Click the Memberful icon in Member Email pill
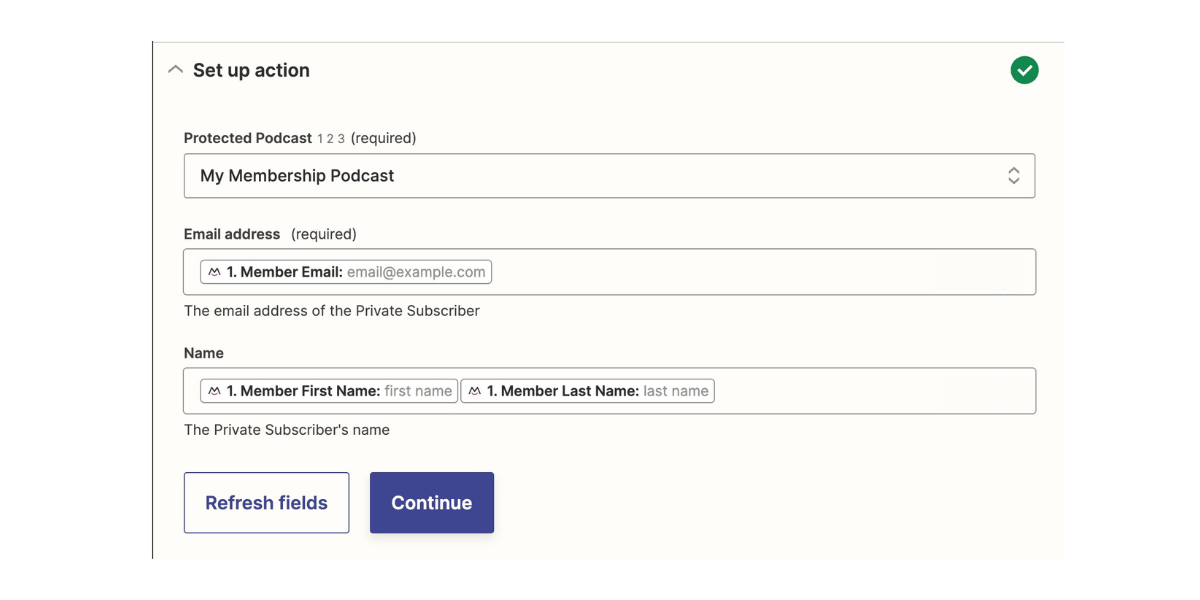Screen dimensions: 1200x600 coord(214,272)
